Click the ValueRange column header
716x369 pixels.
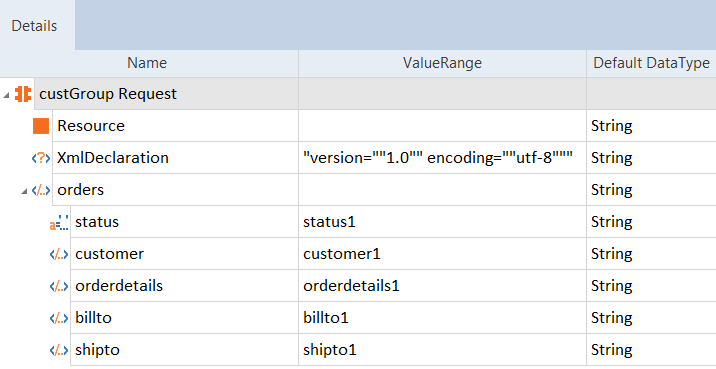click(x=442, y=63)
